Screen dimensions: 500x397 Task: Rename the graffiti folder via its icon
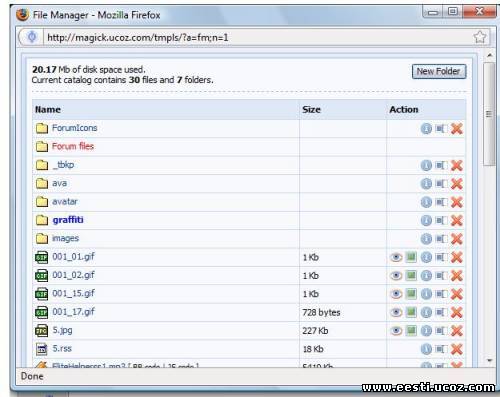click(x=441, y=220)
